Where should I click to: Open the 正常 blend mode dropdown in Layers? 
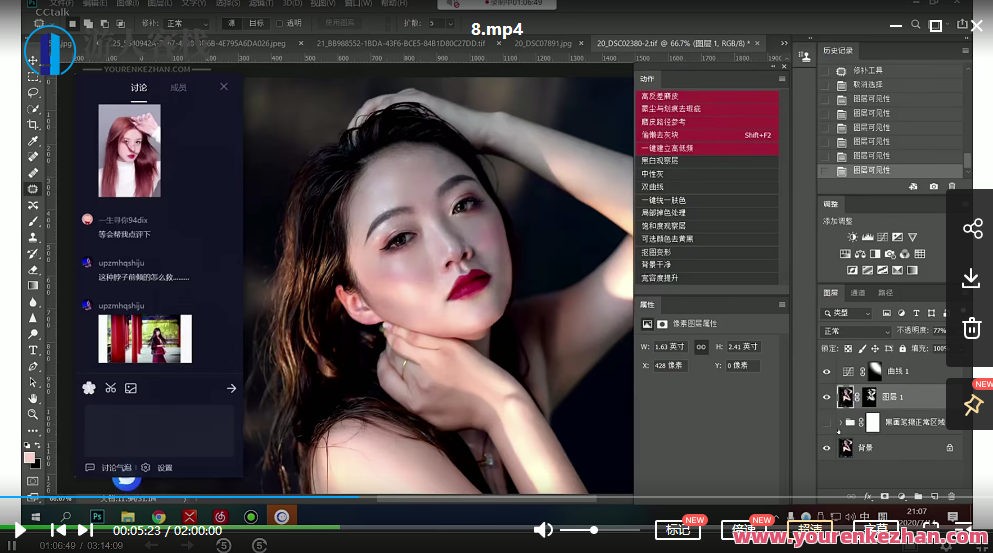pyautogui.click(x=855, y=331)
